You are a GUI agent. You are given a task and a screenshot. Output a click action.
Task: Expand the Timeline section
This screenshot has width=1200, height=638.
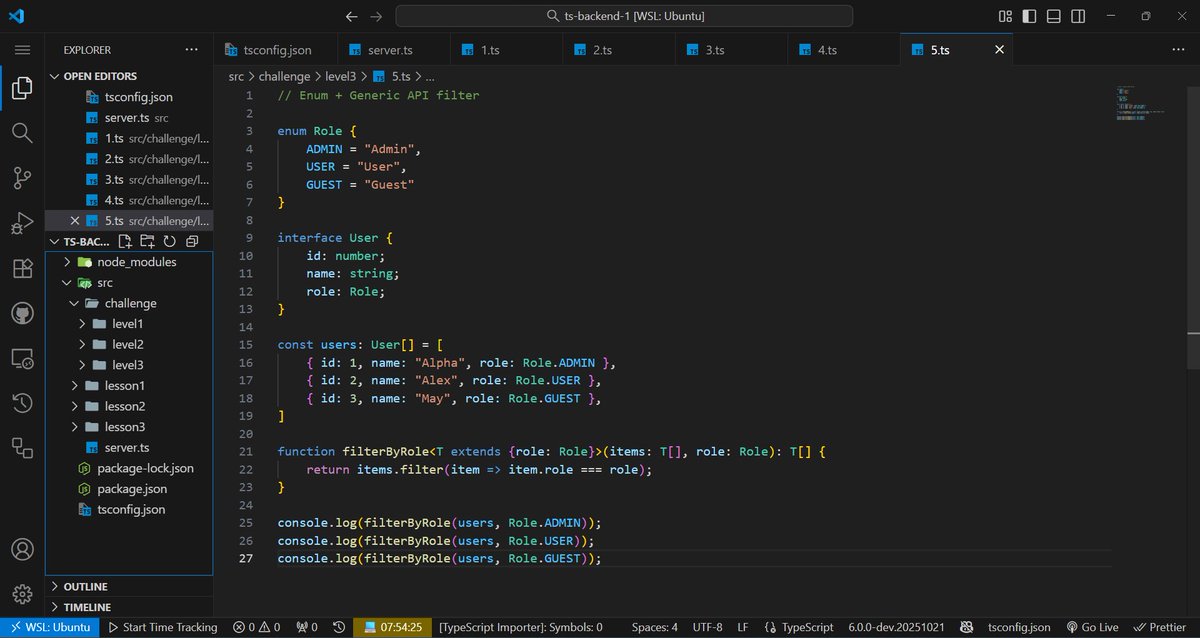(129, 607)
